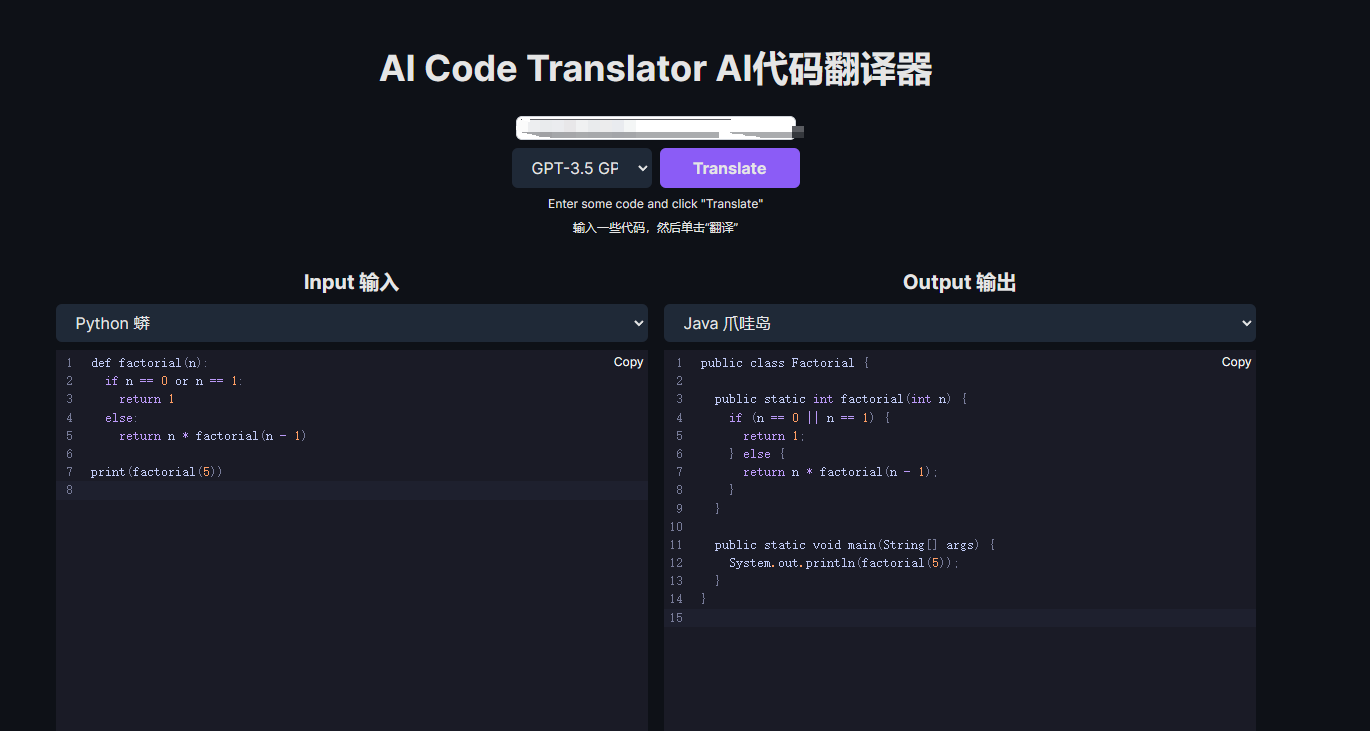Click line number 1 in the input gutter
The width and height of the screenshot is (1370, 731).
[x=68, y=362]
